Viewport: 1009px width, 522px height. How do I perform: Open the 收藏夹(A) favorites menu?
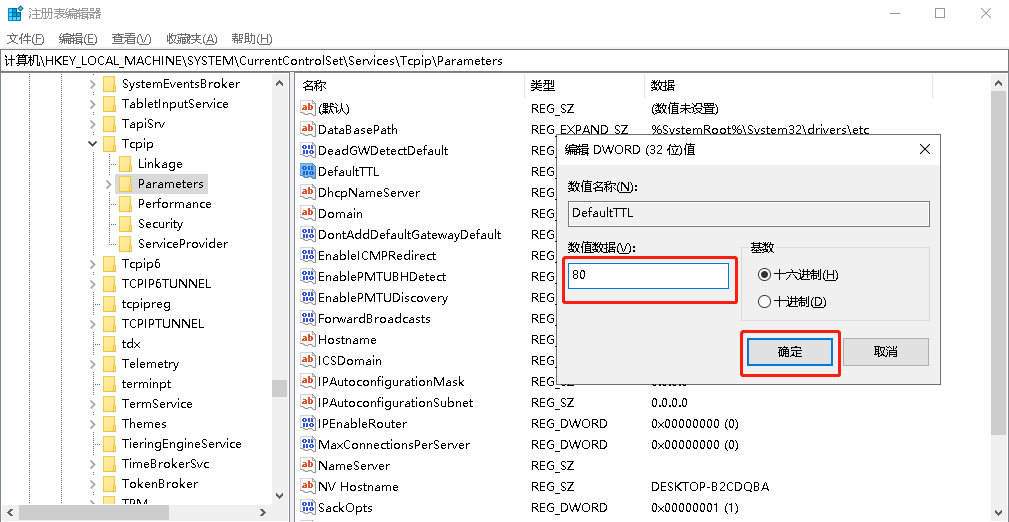click(x=192, y=39)
